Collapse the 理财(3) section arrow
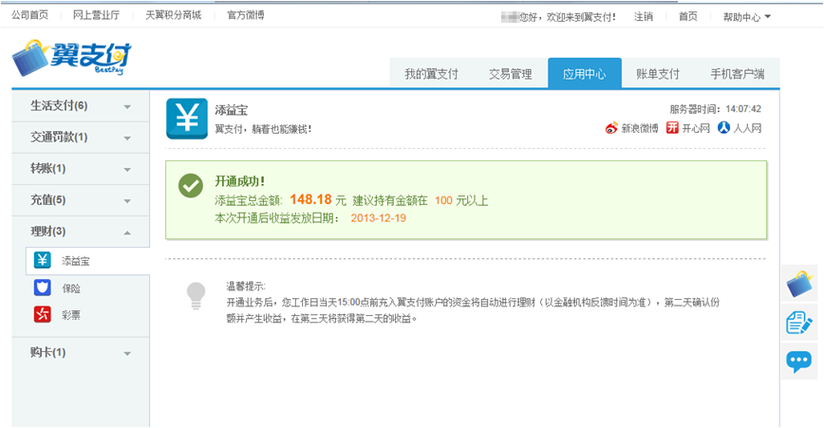824x428 pixels. [127, 232]
